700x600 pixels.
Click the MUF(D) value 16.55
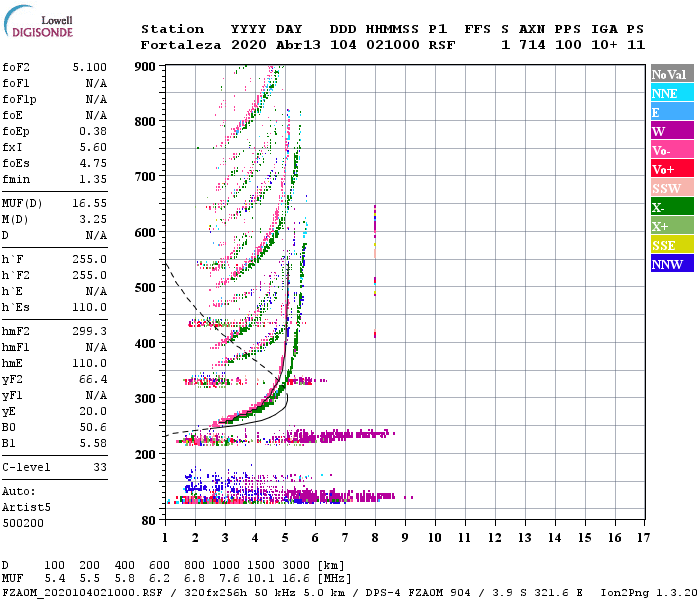click(90, 203)
